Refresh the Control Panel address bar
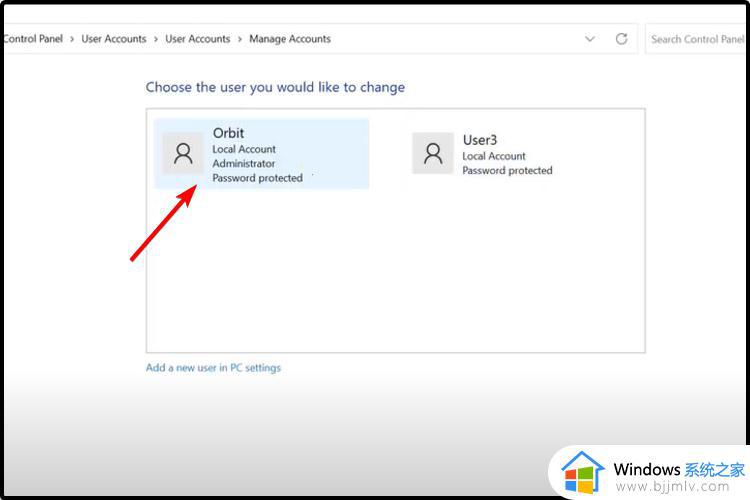This screenshot has height=500, width=750. (x=621, y=39)
